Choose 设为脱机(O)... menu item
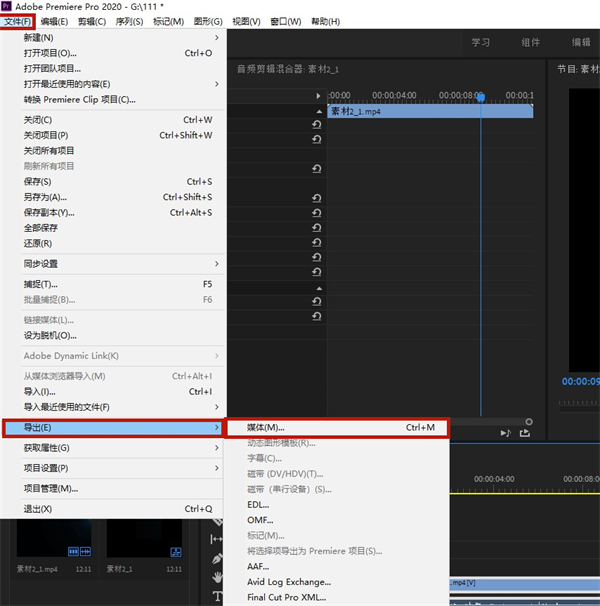The image size is (600, 606). [x=113, y=335]
